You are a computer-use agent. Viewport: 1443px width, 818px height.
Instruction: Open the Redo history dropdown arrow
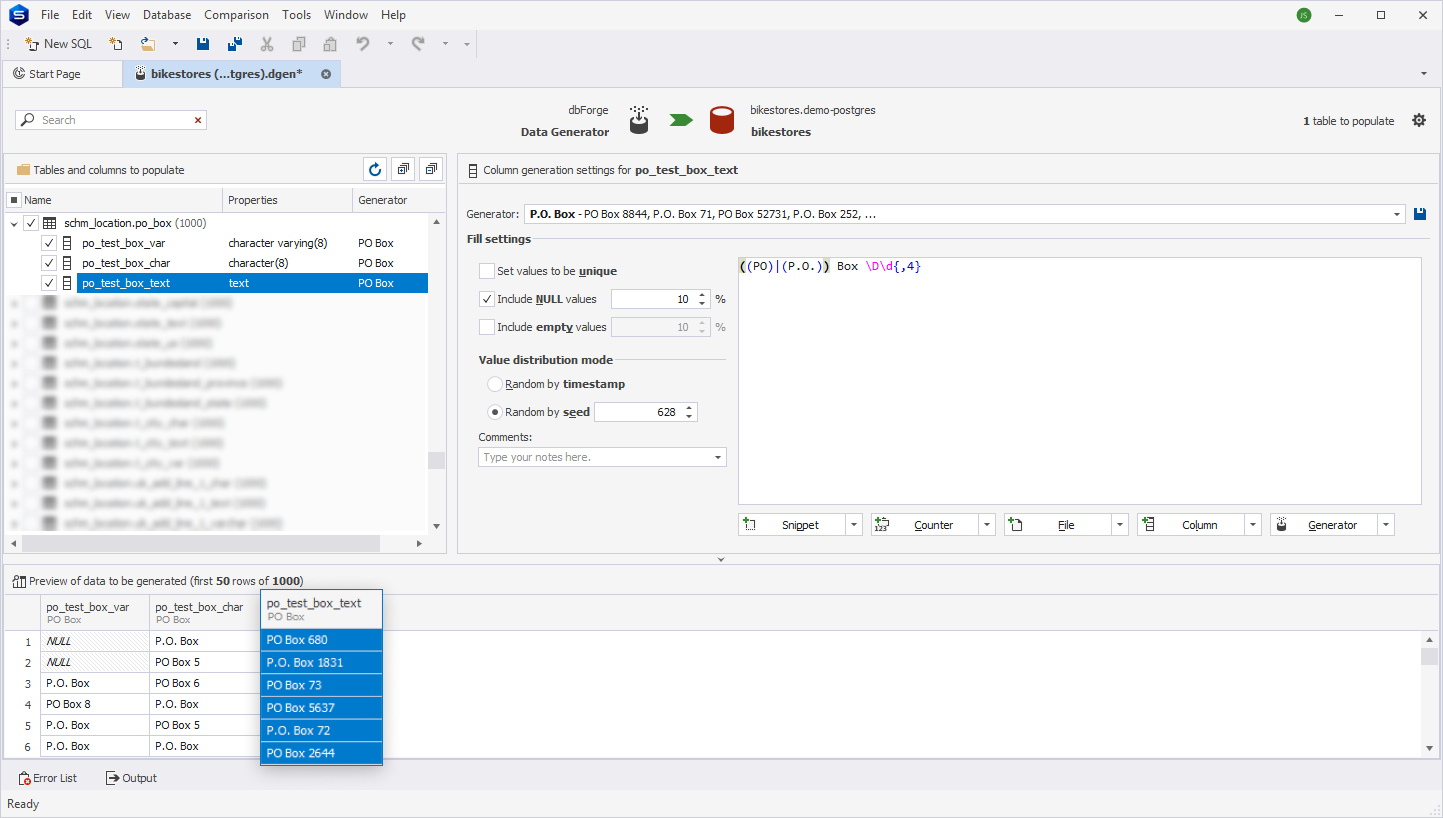pos(445,44)
